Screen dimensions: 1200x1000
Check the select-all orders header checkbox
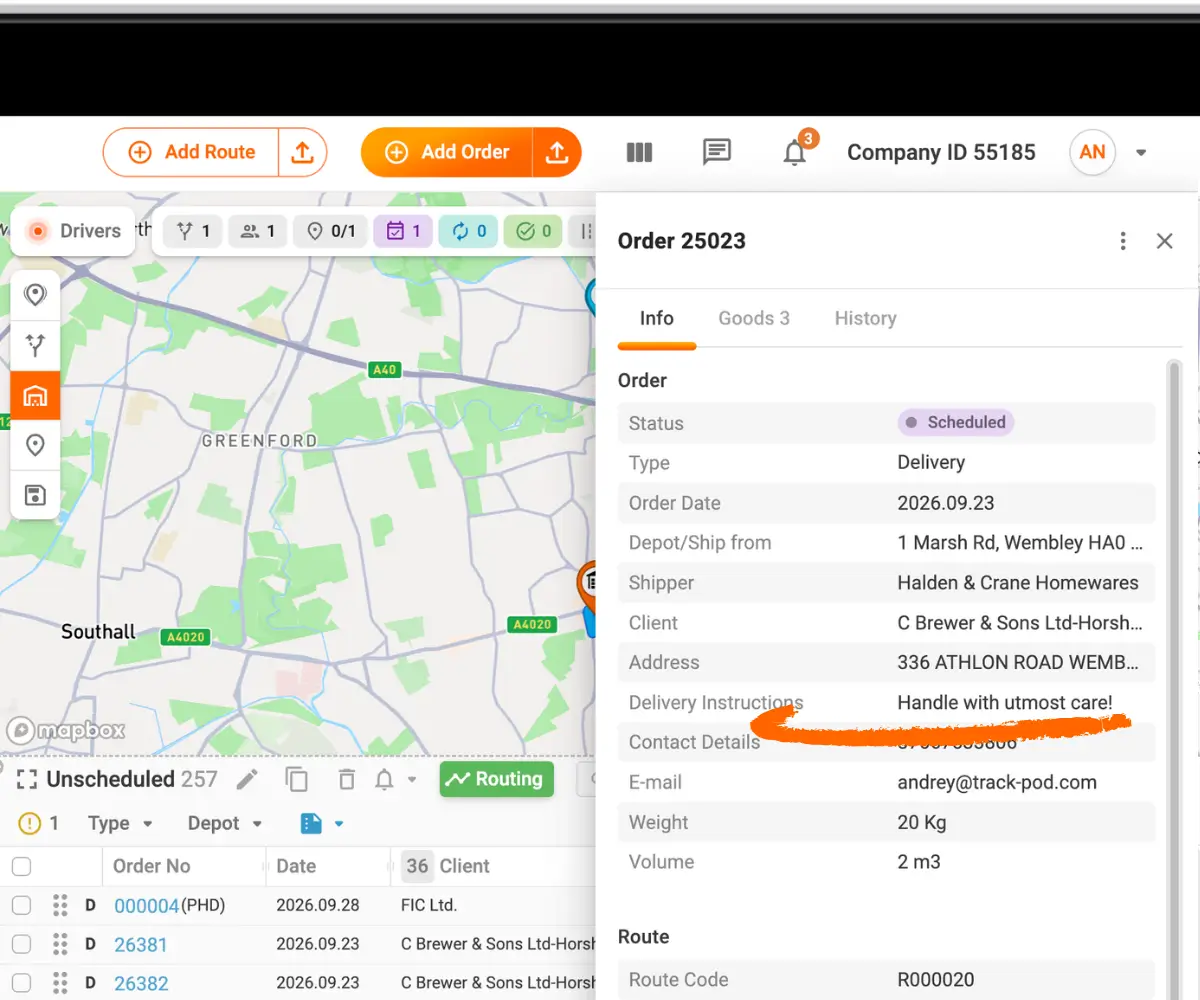(x=21, y=866)
